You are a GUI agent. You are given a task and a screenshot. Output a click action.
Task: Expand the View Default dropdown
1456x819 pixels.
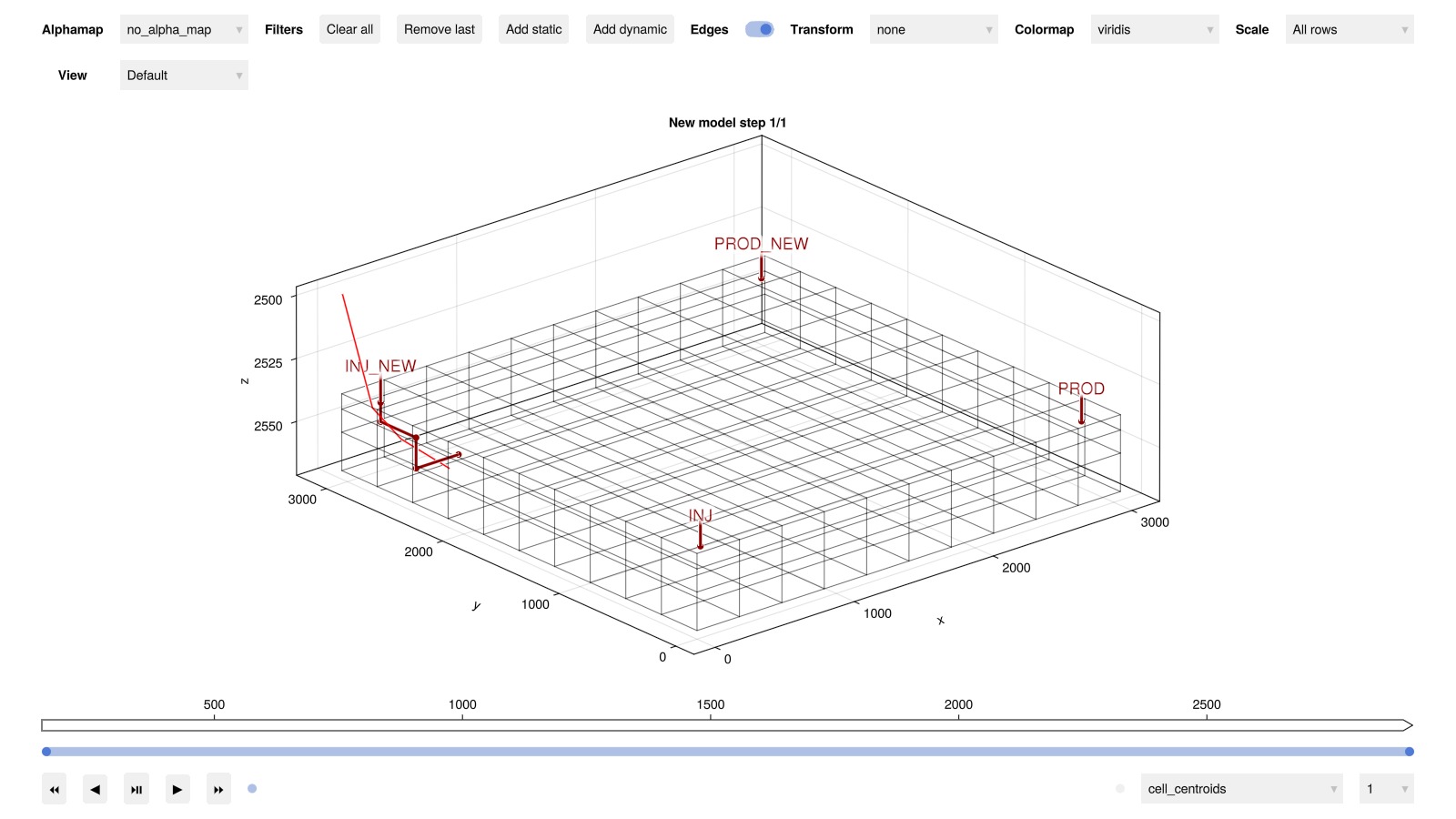click(184, 76)
